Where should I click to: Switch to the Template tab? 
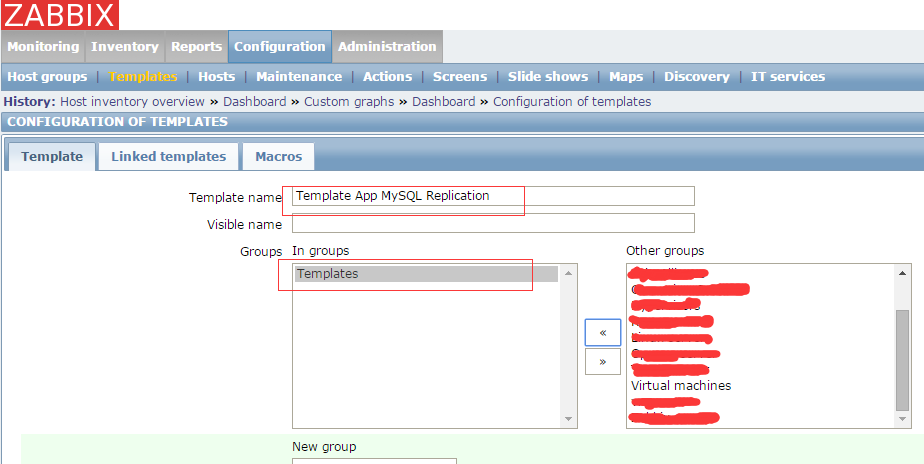pos(52,156)
